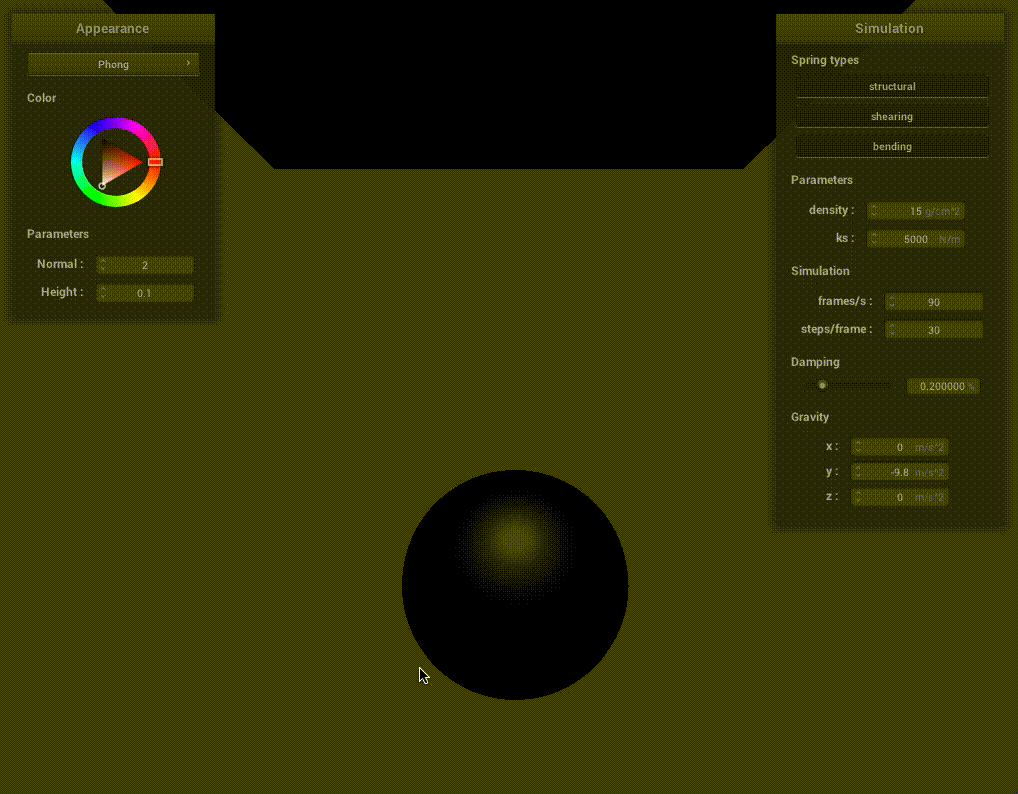Click the gravity x value field

point(900,447)
